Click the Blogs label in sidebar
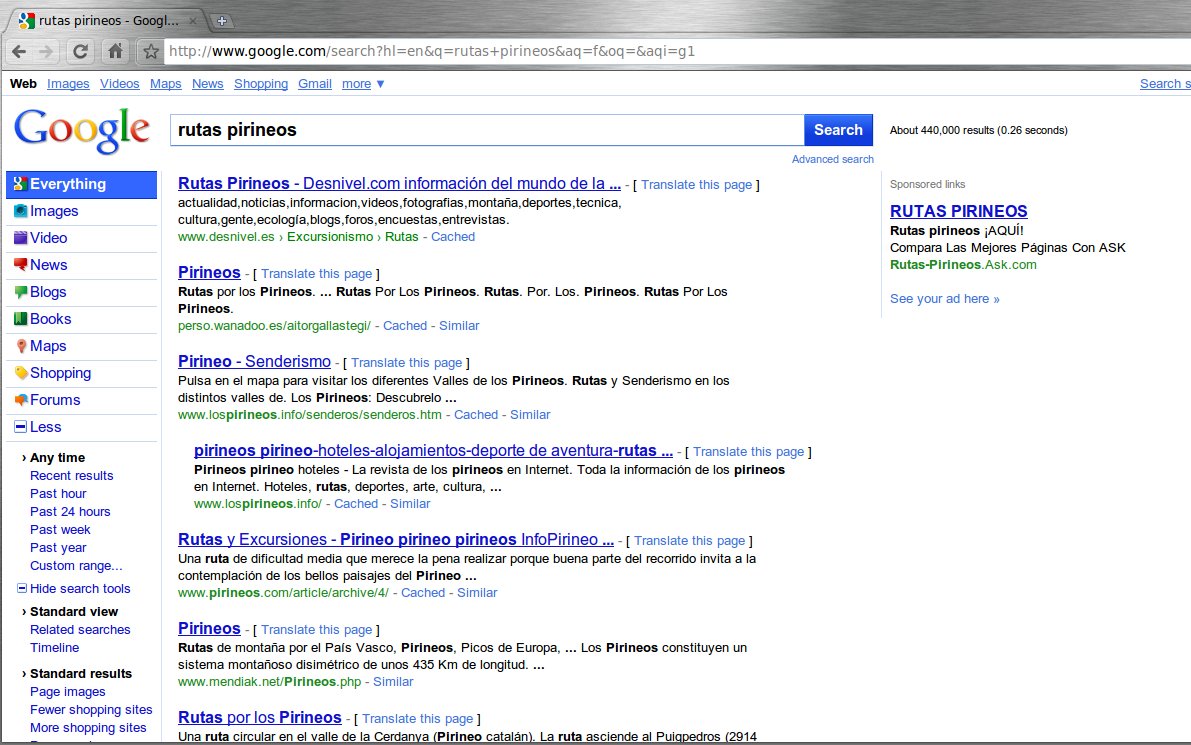The width and height of the screenshot is (1191, 745). tap(48, 292)
